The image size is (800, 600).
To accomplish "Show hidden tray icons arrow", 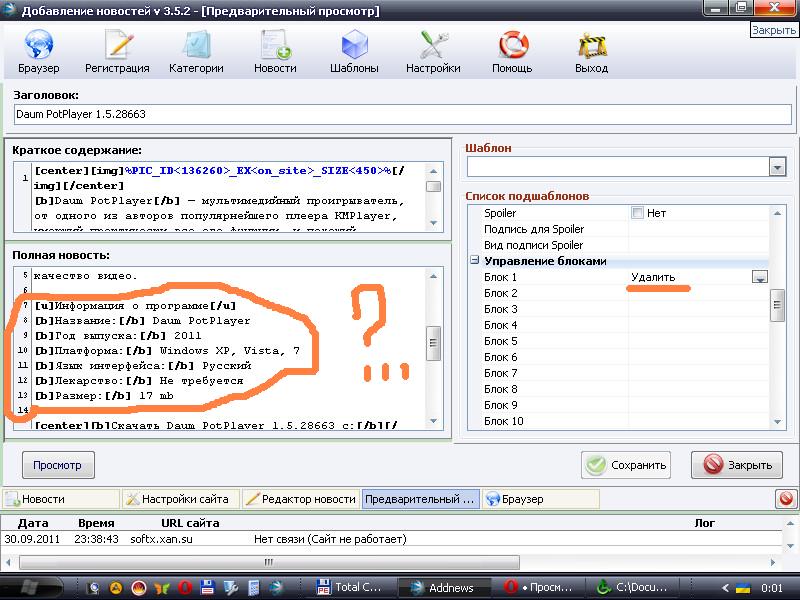I will (725, 588).
